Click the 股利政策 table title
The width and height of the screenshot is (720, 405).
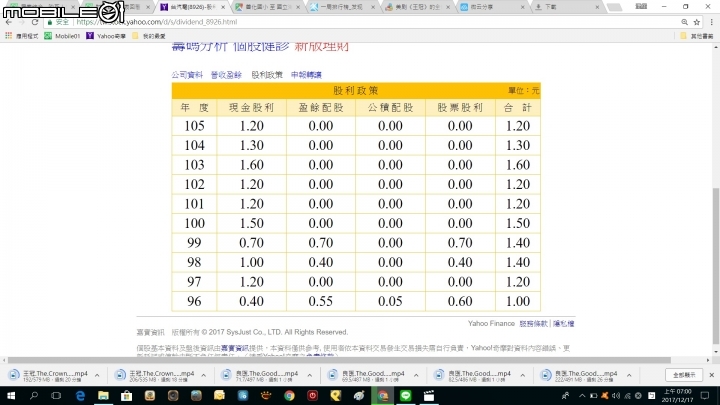[x=356, y=90]
